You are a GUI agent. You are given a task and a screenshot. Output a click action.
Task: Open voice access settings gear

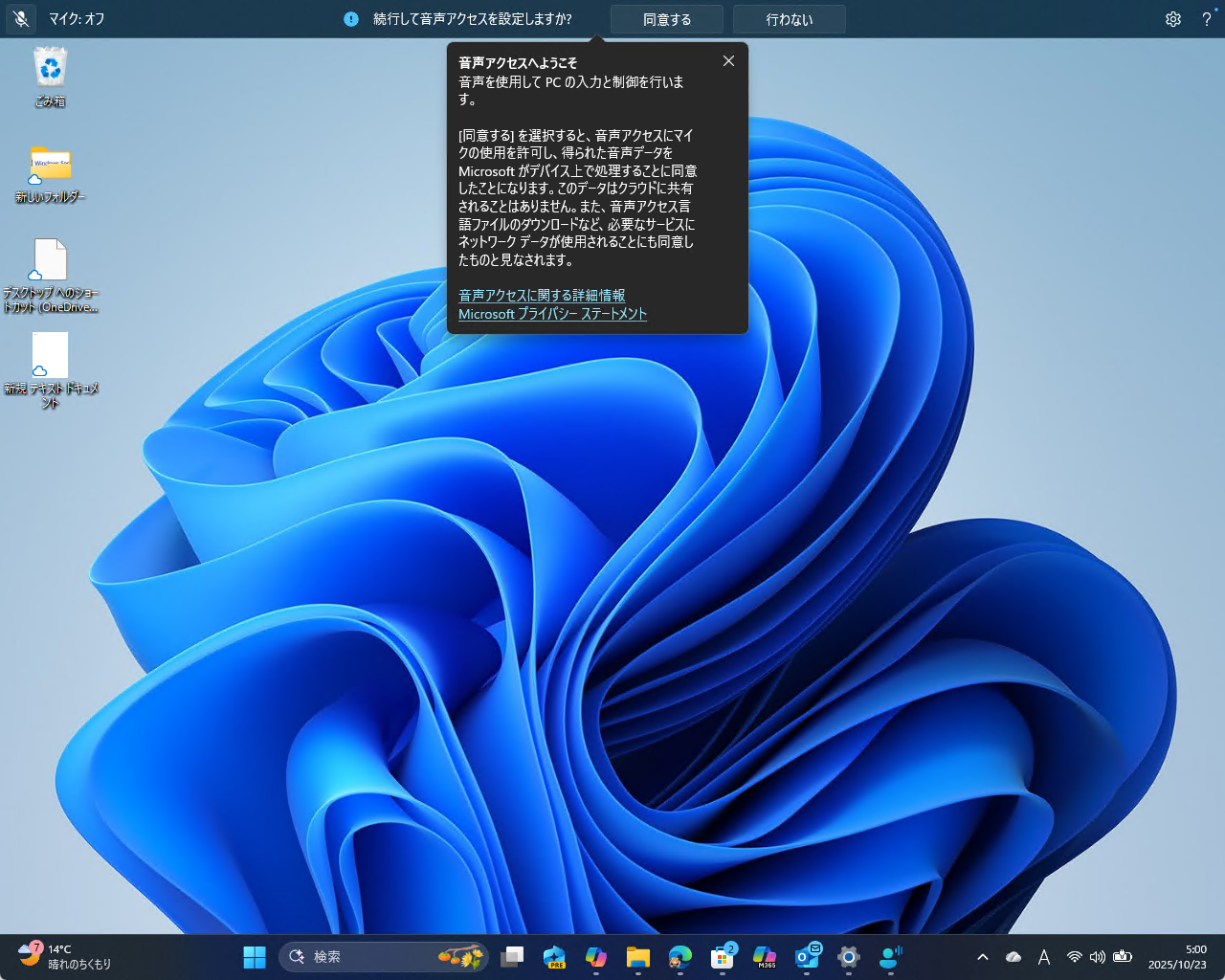tap(1173, 19)
